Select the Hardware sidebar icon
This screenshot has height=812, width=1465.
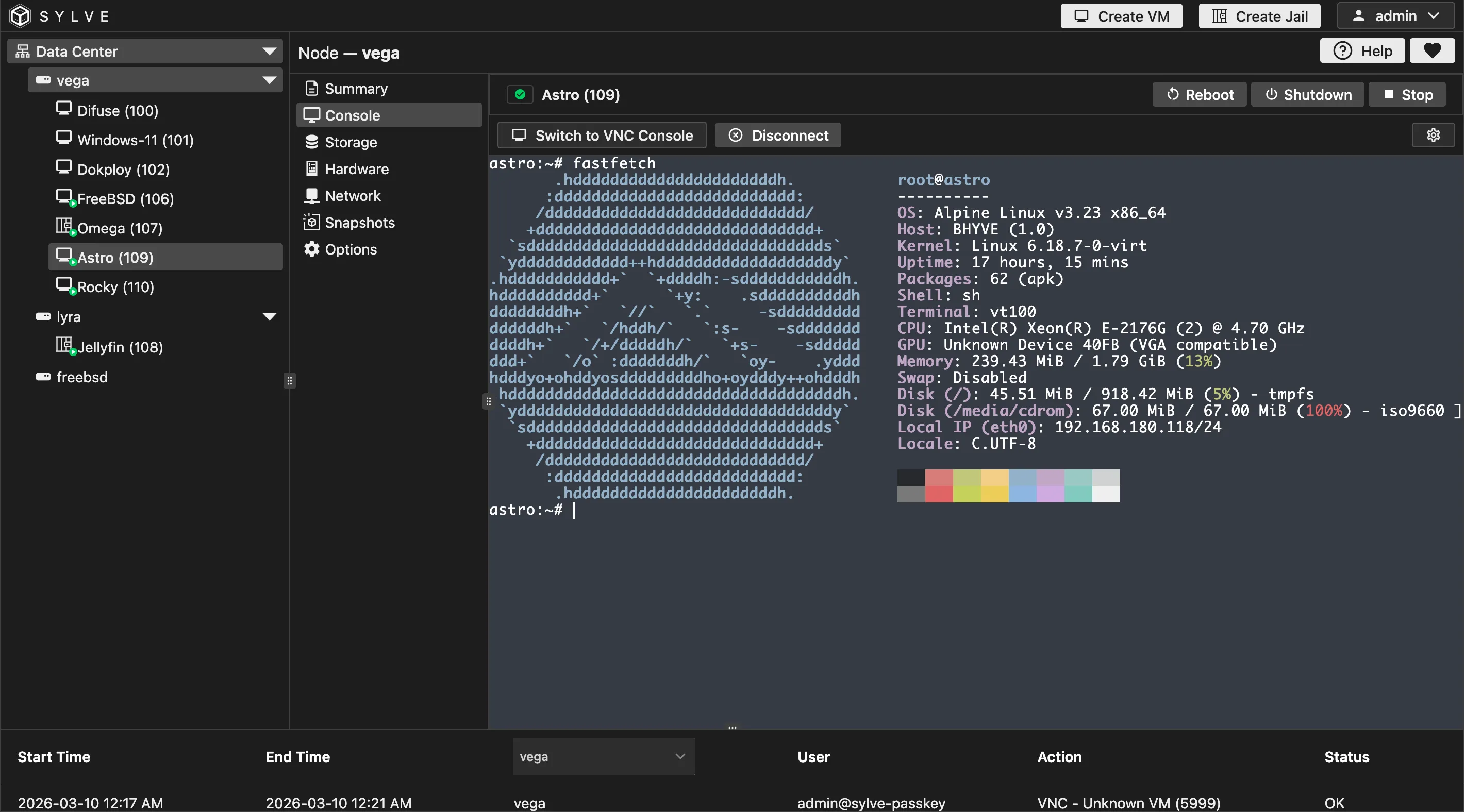tap(312, 168)
